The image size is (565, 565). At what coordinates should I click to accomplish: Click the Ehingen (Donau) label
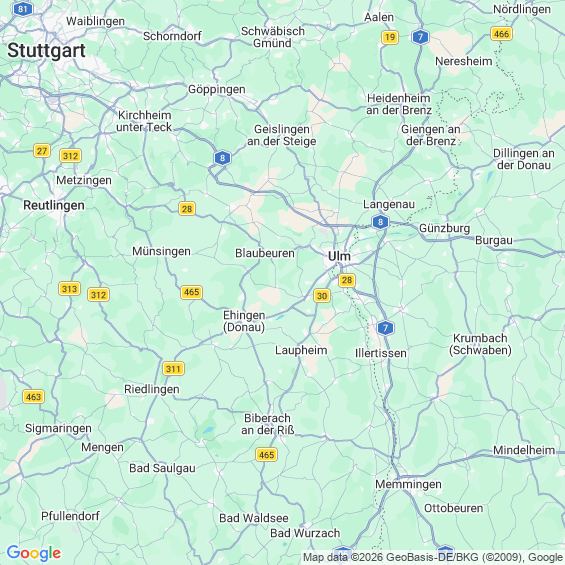(244, 321)
